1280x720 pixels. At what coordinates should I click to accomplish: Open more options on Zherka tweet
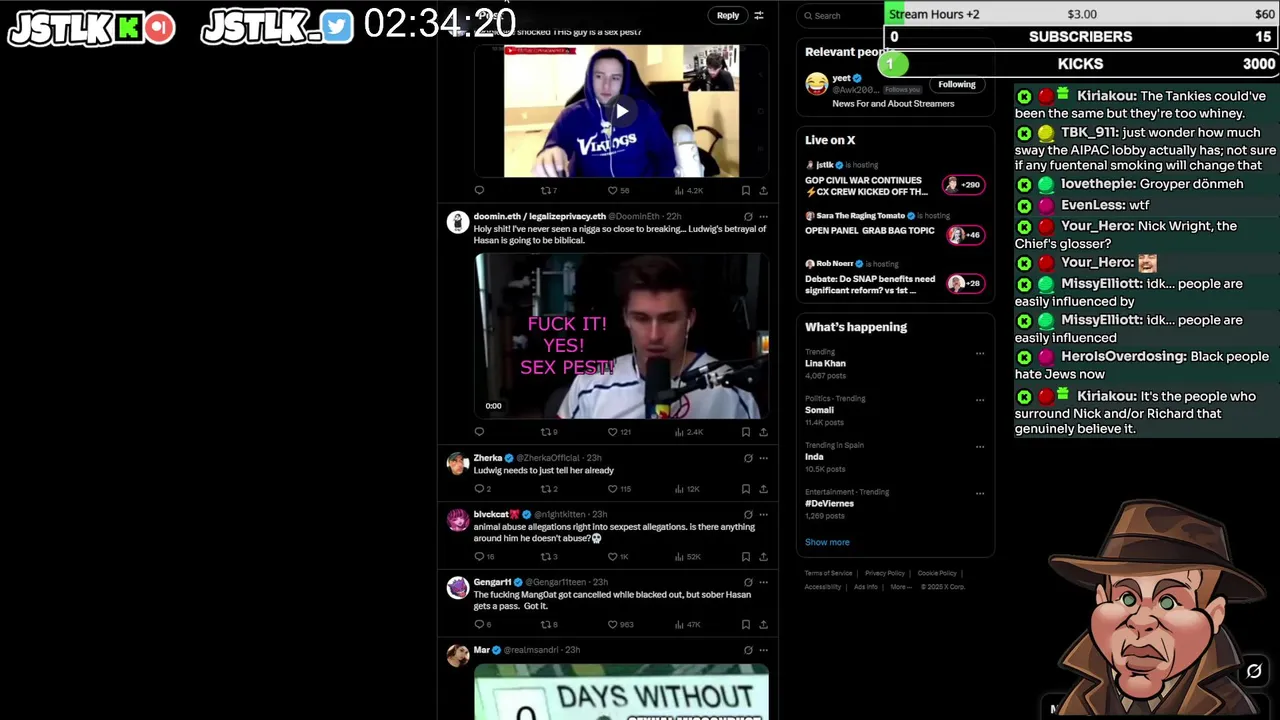pyautogui.click(x=763, y=458)
